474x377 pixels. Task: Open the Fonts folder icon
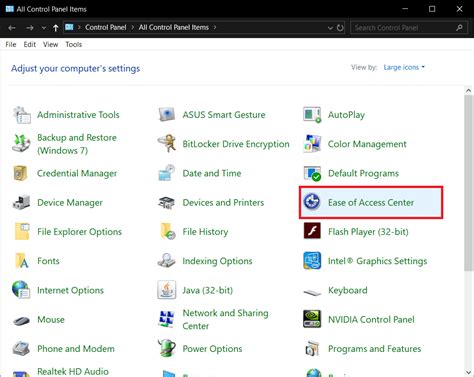[22, 261]
